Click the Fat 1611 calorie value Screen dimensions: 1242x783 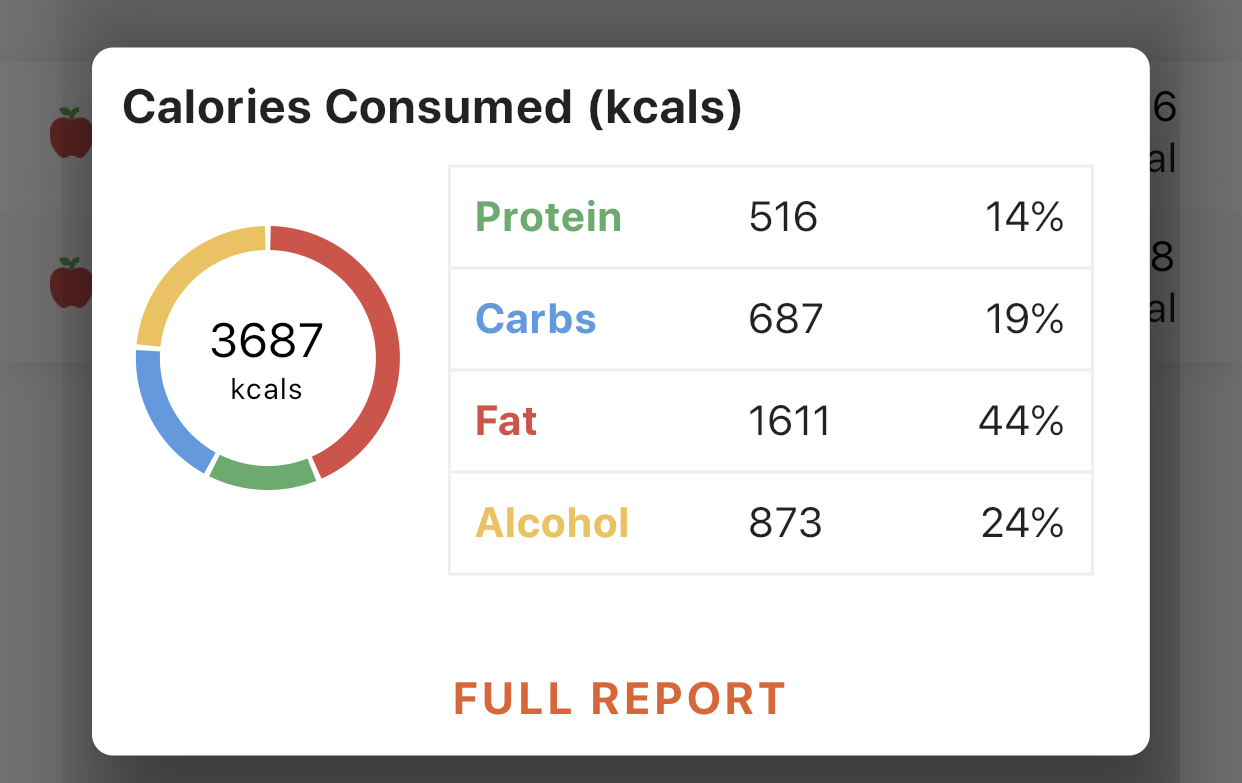click(x=789, y=421)
